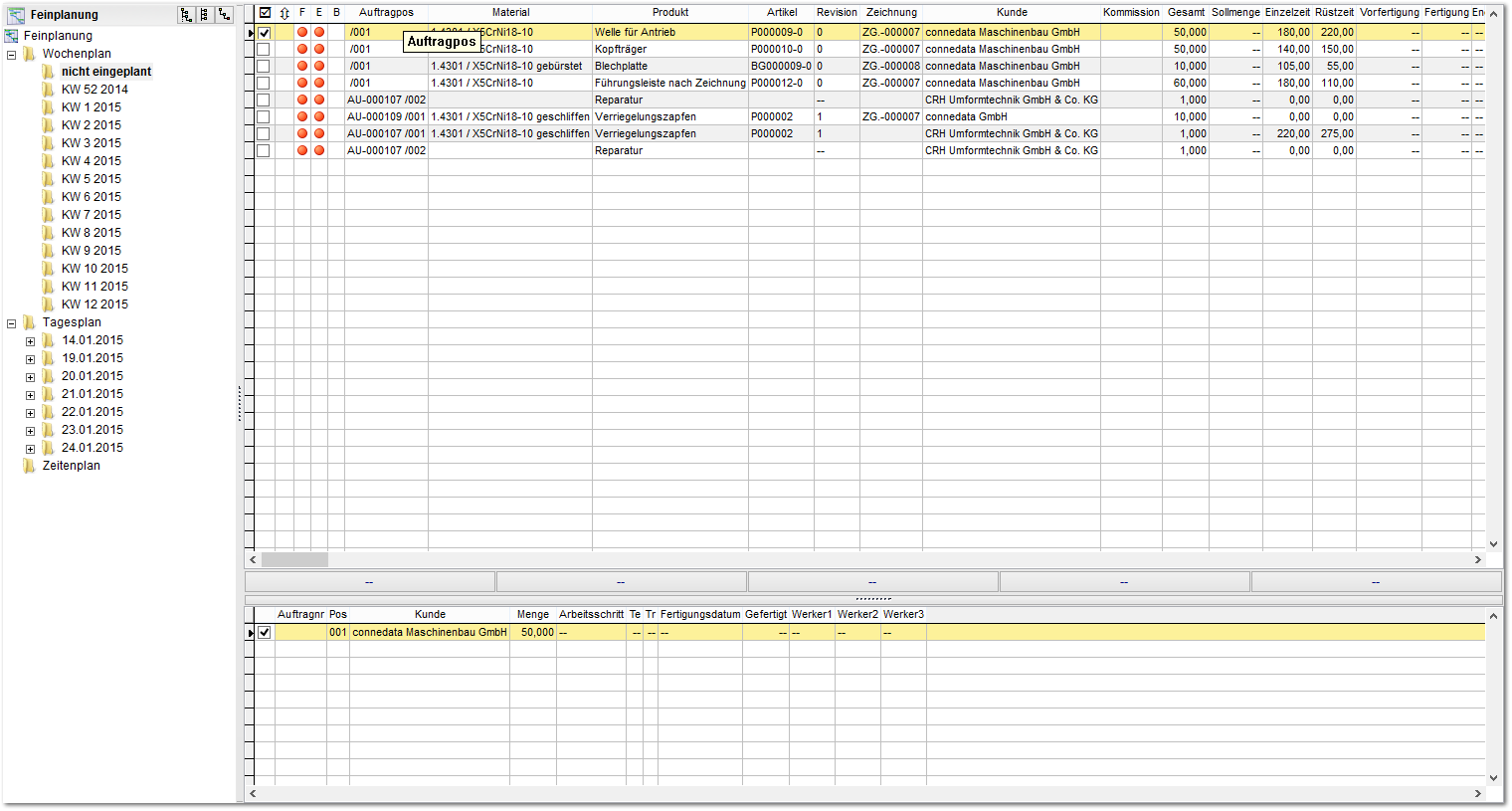
Task: Check the last Reparatur row checkbox
Action: 263,150
